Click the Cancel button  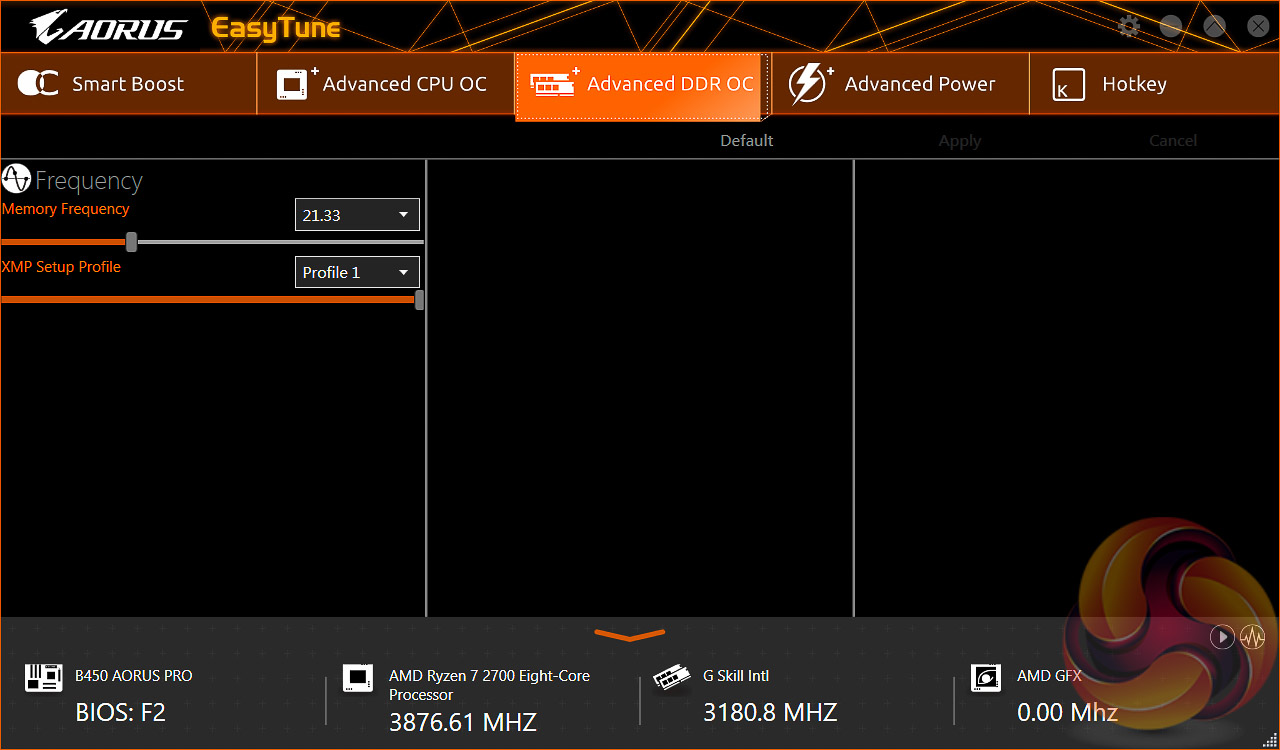pyautogui.click(x=1173, y=141)
